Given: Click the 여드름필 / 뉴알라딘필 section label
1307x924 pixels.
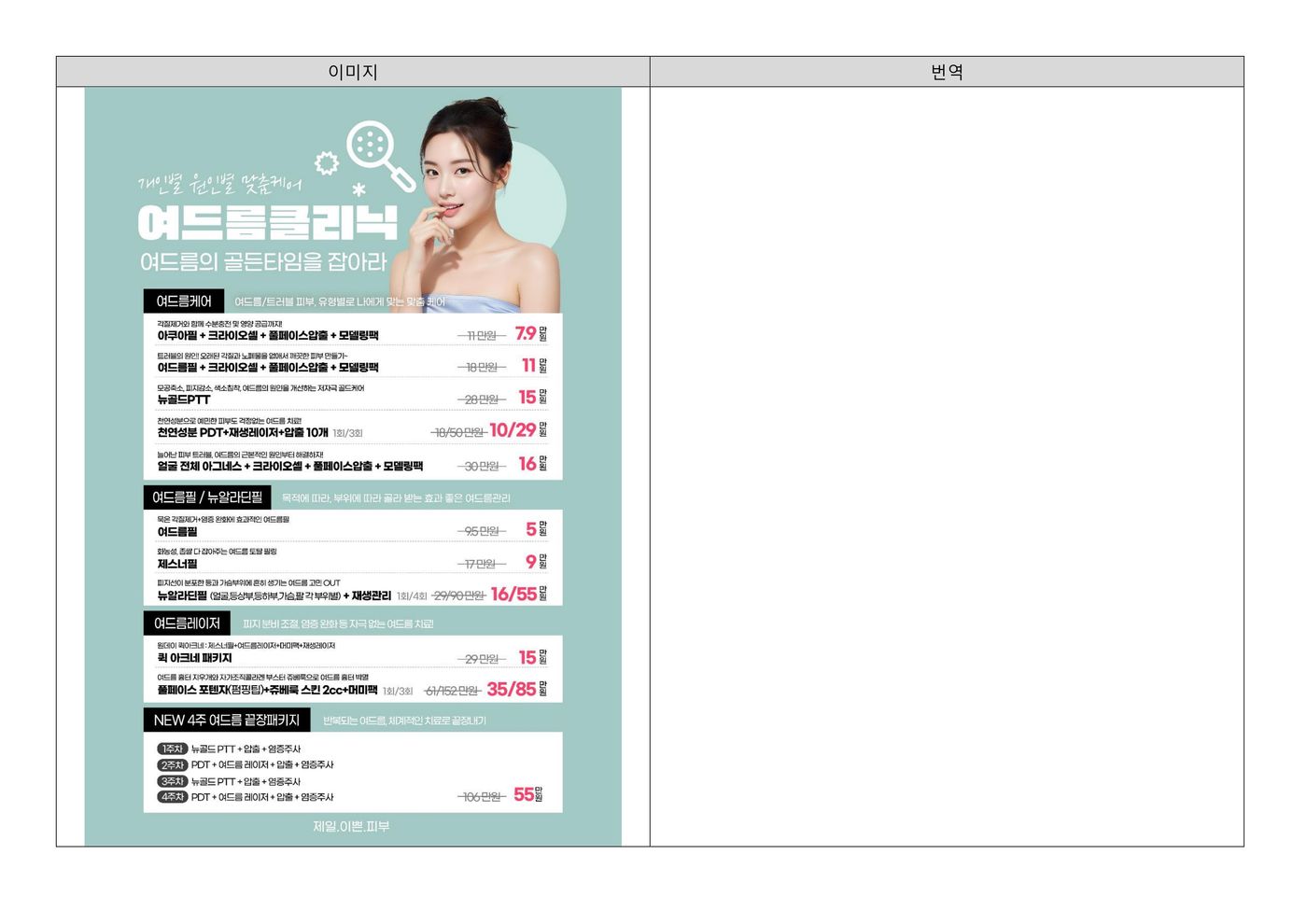Looking at the screenshot, I should [207, 497].
